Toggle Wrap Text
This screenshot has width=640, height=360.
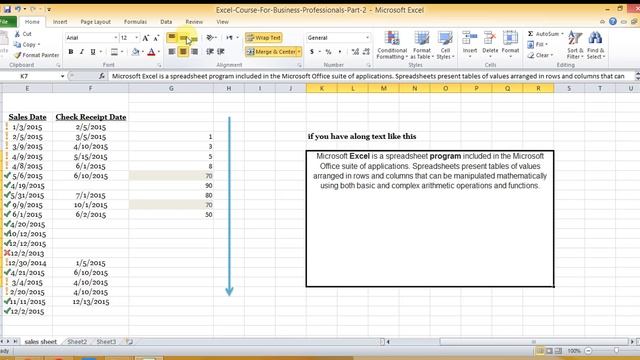(264, 38)
